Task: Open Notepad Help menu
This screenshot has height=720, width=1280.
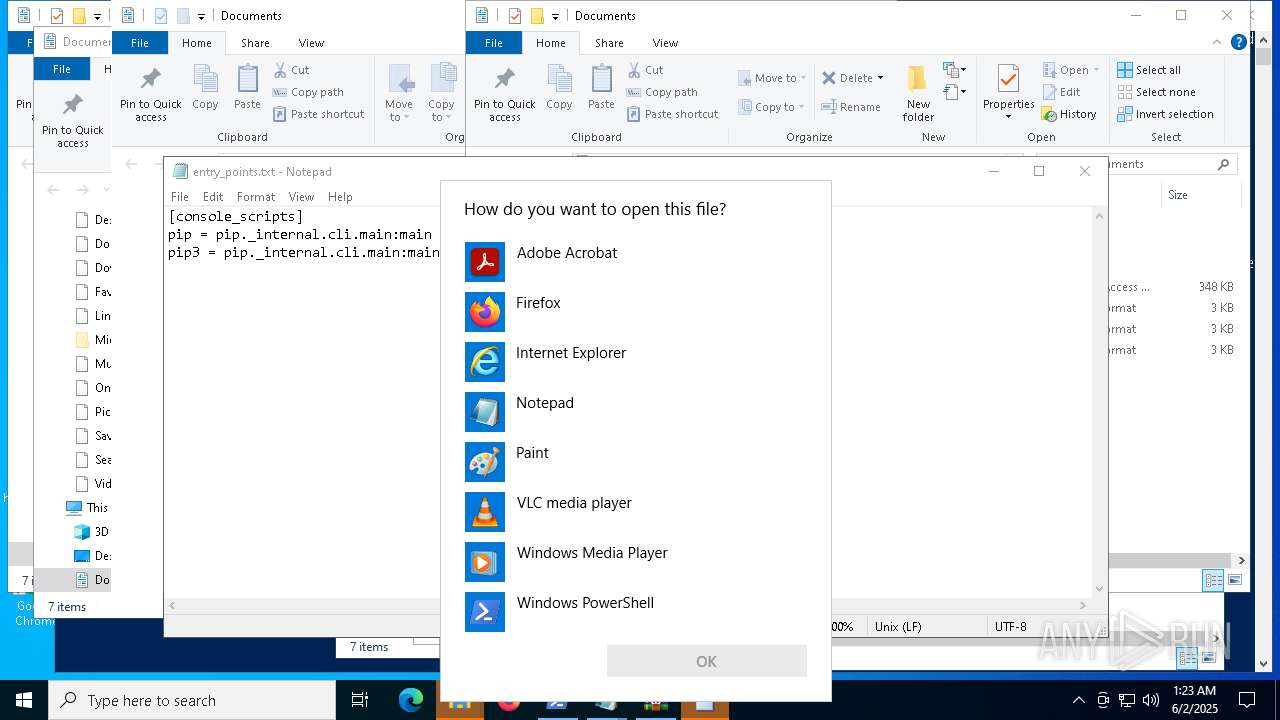Action: (340, 197)
